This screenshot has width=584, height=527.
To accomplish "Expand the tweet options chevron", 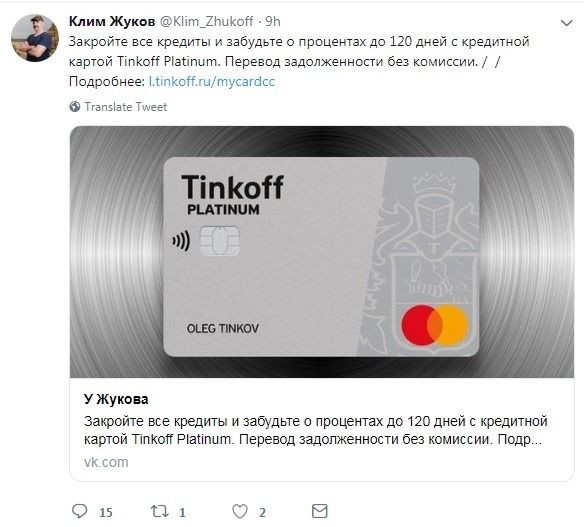I will 566,23.
